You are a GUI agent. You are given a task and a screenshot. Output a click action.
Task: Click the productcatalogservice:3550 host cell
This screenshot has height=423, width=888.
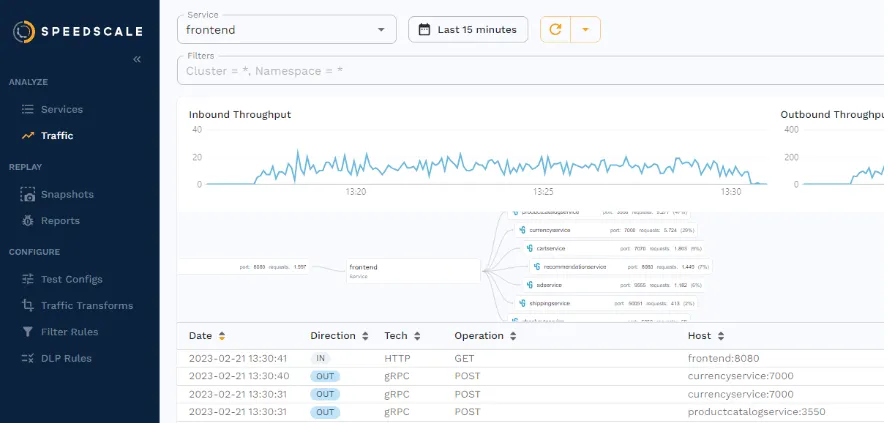click(756, 412)
